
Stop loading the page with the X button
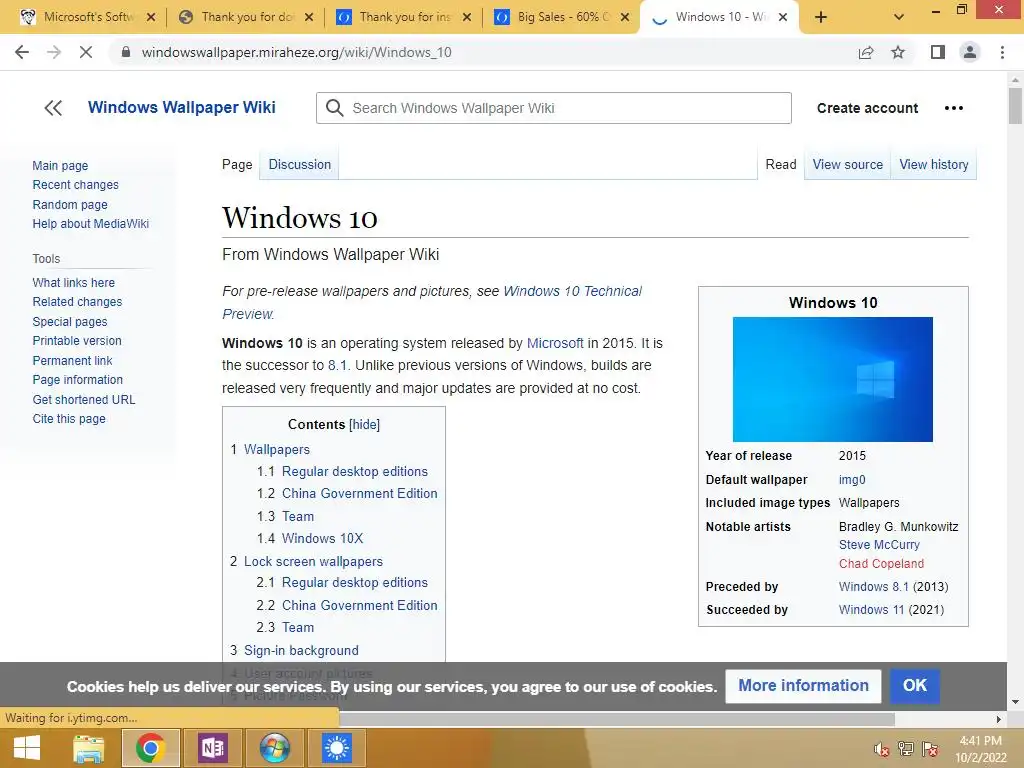(x=86, y=52)
